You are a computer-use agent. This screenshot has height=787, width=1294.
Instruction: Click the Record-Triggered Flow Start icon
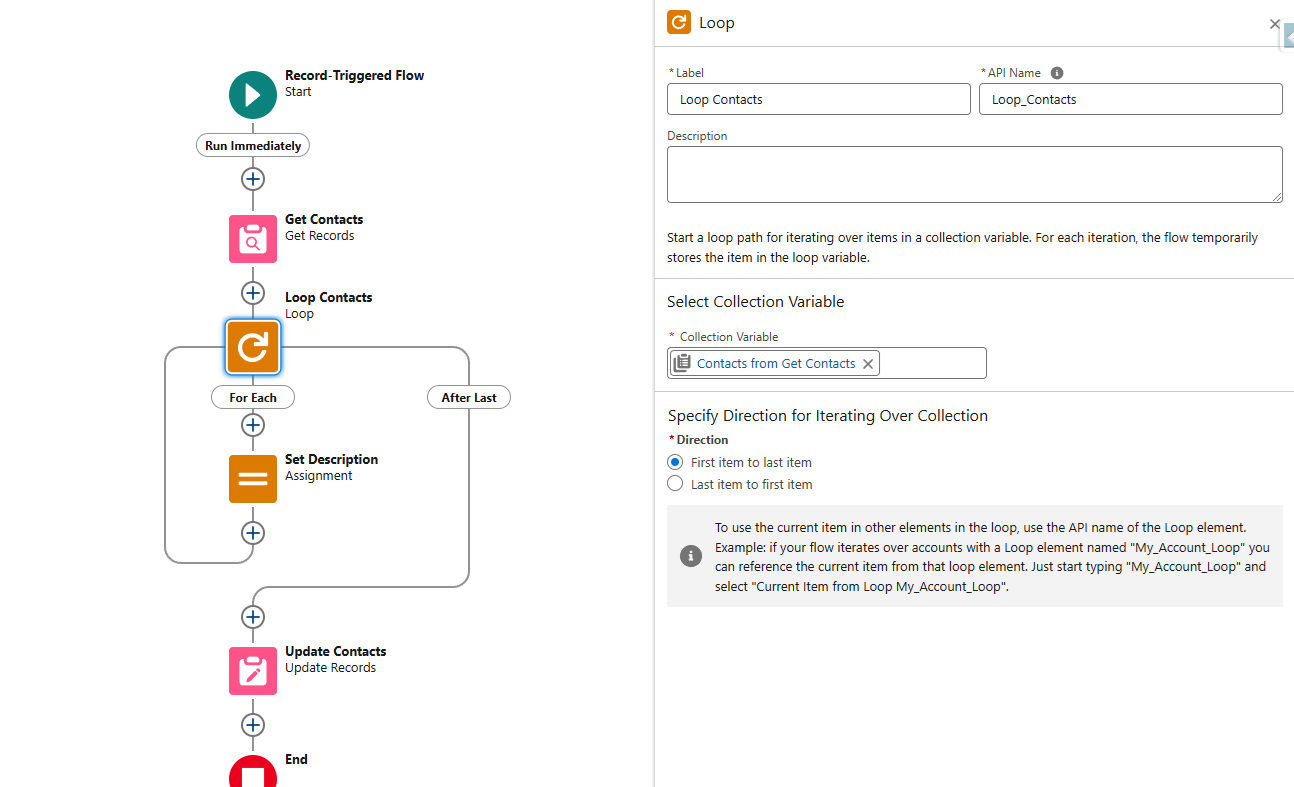253,95
